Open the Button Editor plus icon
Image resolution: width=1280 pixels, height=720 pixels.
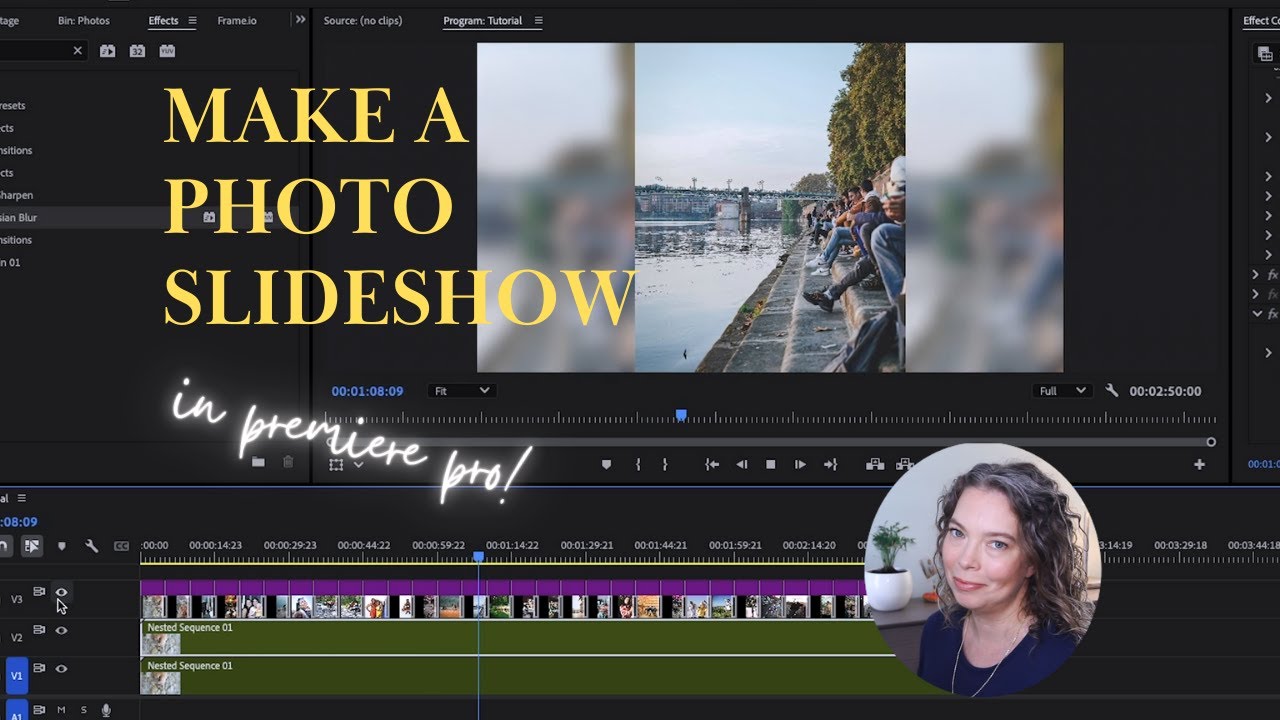click(1199, 464)
